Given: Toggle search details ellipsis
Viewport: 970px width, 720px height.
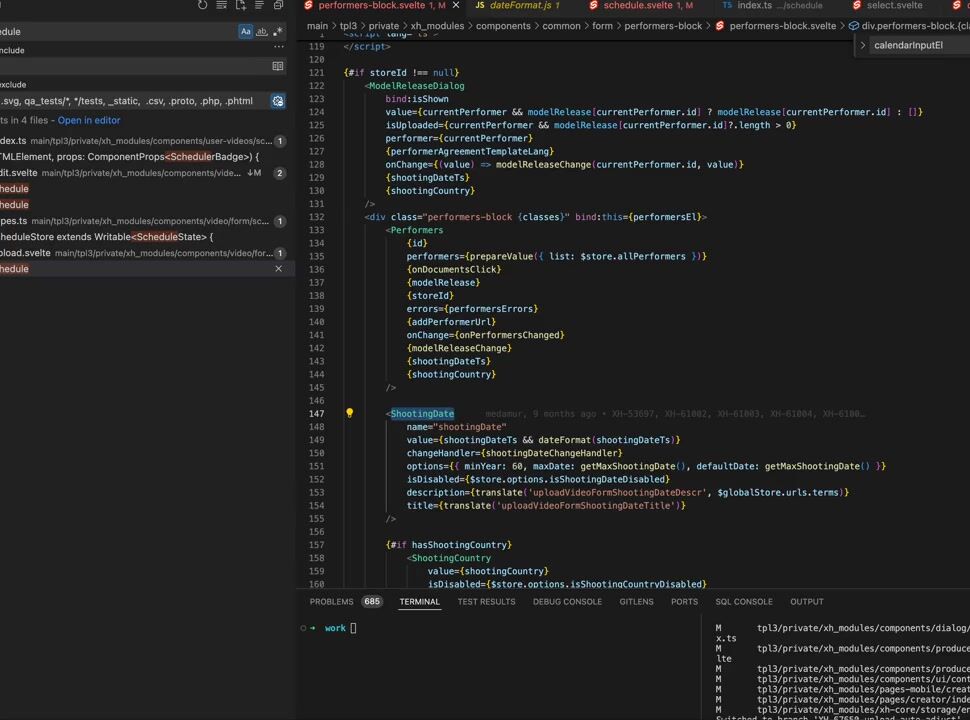Looking at the screenshot, I should pos(279,47).
